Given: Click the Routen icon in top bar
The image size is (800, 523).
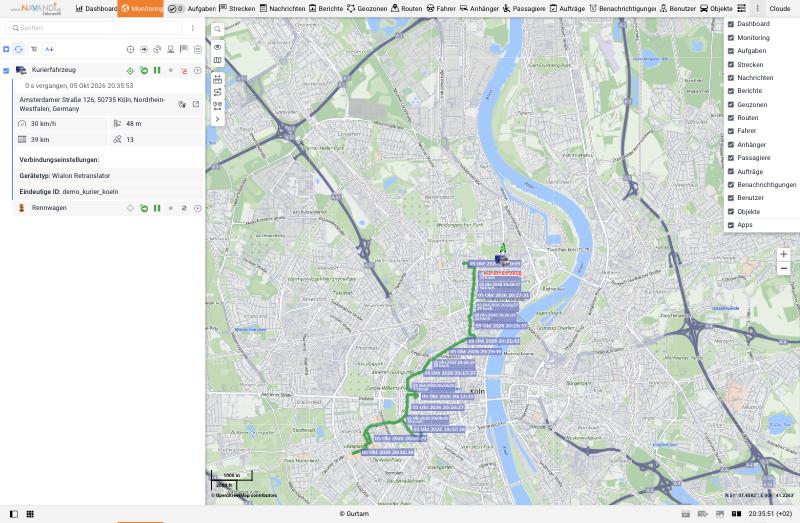Looking at the screenshot, I should click(x=395, y=9).
